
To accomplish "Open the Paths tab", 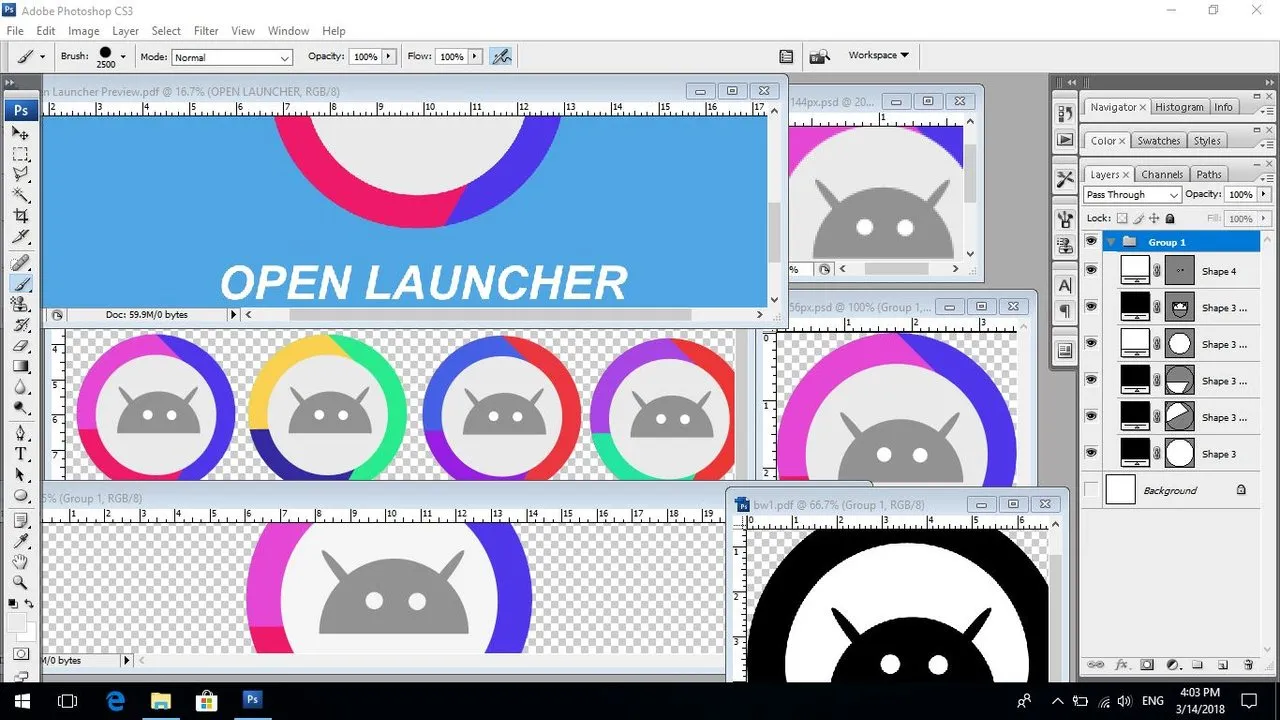I will point(1209,174).
